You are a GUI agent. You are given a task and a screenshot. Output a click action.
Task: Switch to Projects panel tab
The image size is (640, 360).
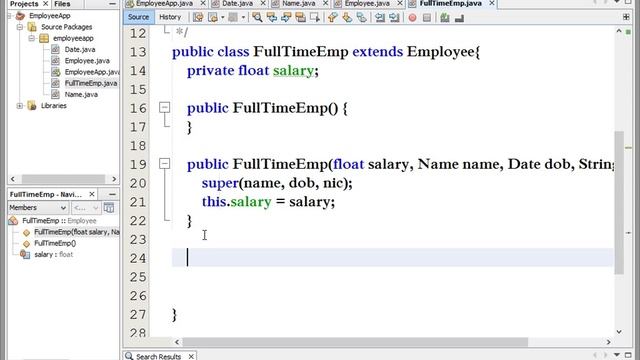24,4
